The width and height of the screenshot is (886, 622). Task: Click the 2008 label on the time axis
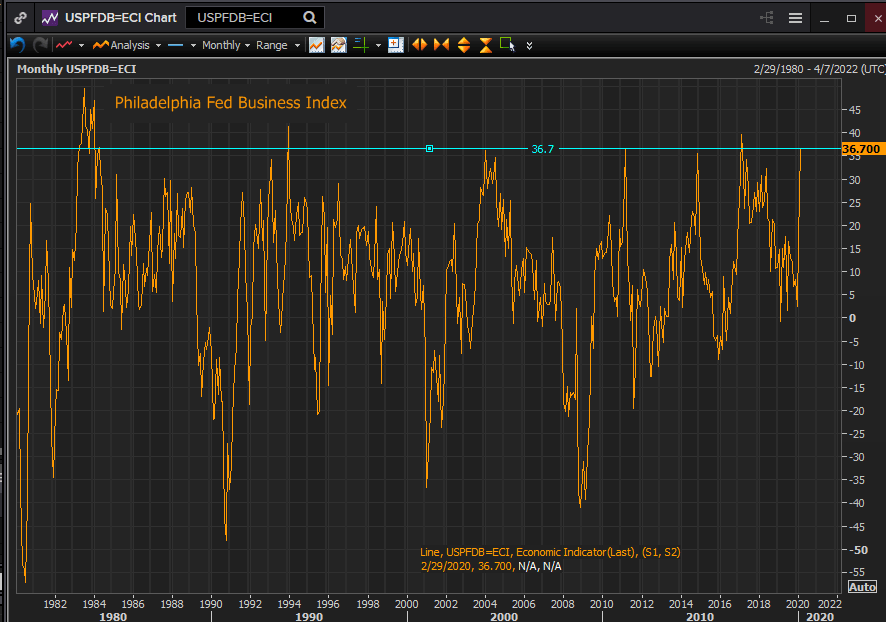pos(563,604)
